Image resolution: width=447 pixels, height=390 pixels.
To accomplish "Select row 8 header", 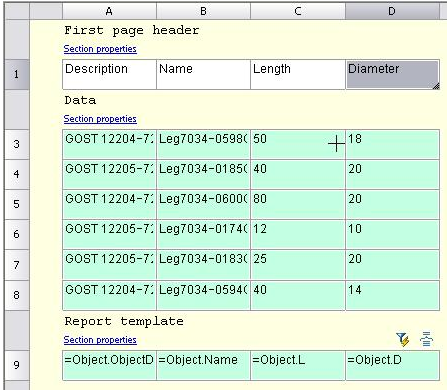I will pyautogui.click(x=17, y=295).
